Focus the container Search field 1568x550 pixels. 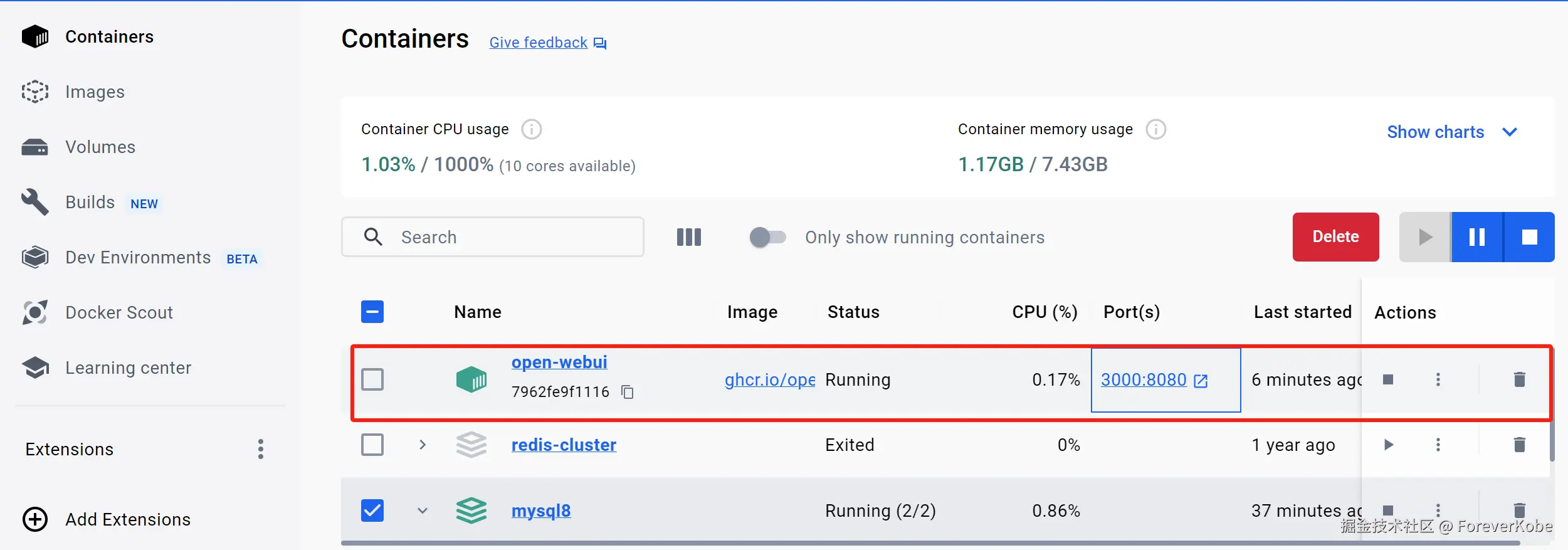tap(493, 237)
